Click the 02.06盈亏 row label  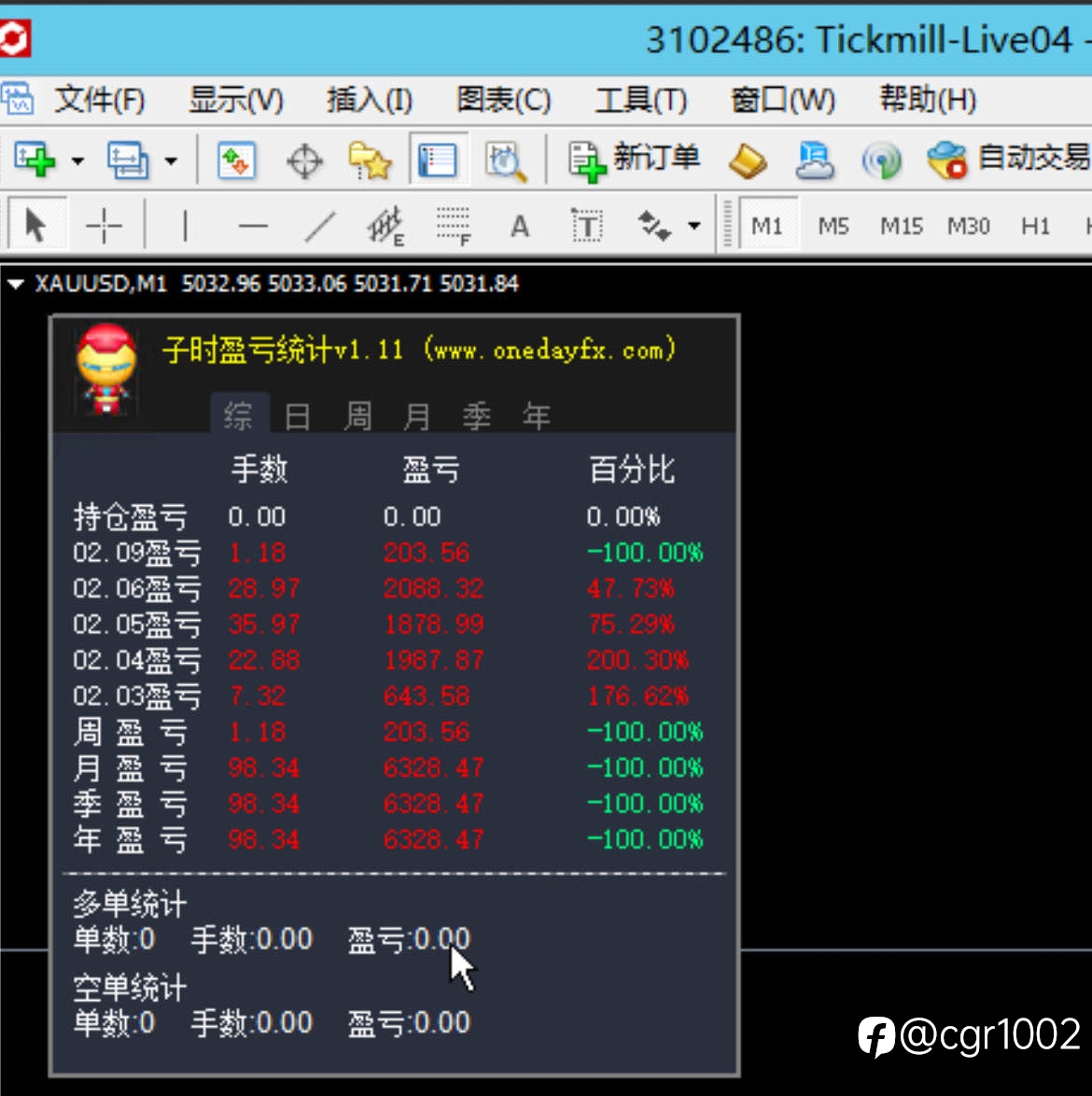click(137, 588)
